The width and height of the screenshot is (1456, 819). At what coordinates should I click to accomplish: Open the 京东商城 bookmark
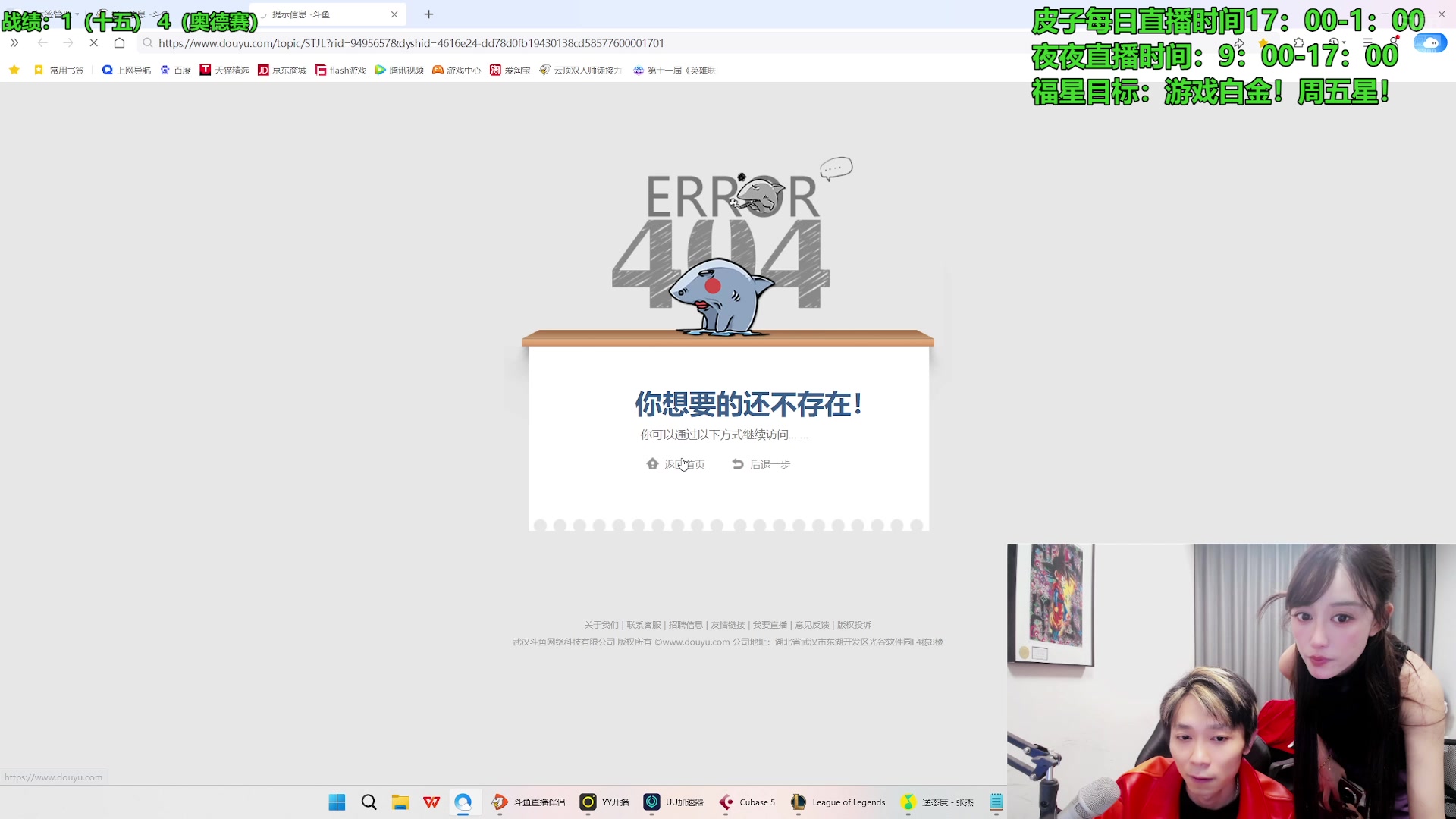click(x=282, y=70)
